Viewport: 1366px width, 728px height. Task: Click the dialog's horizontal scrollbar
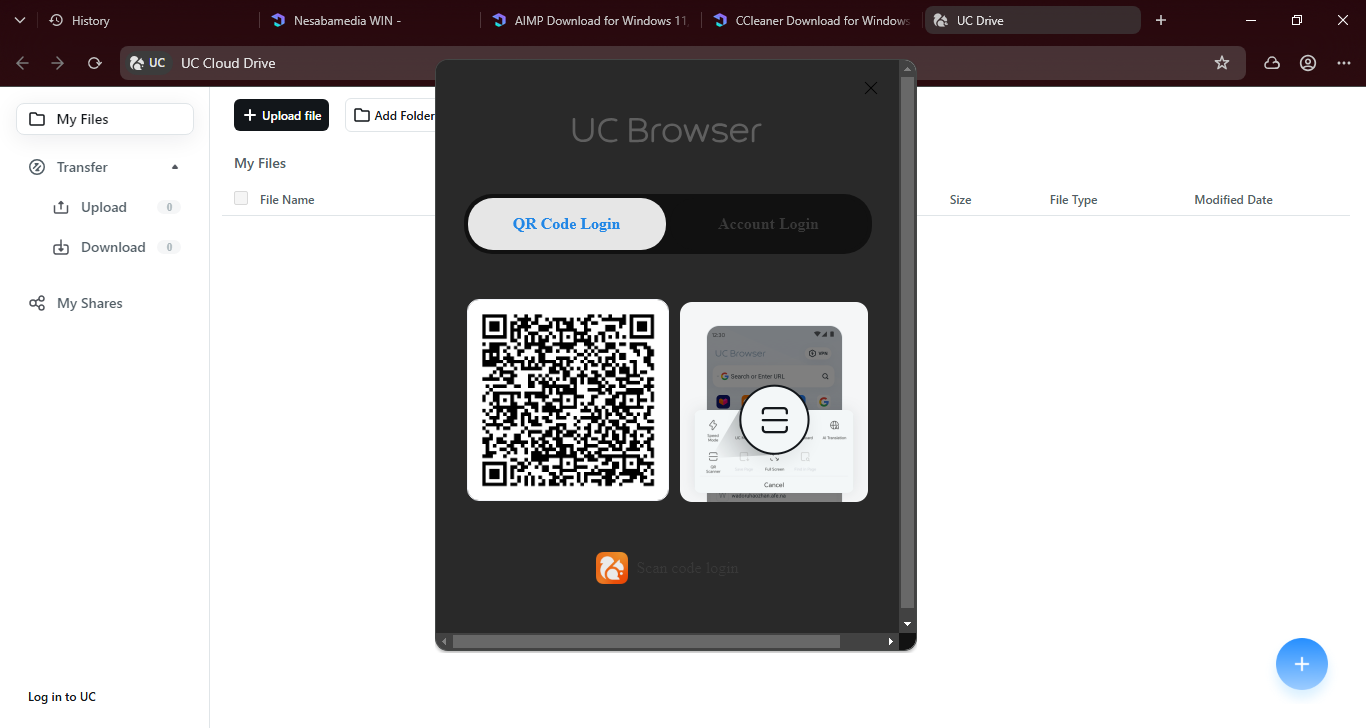pos(646,641)
